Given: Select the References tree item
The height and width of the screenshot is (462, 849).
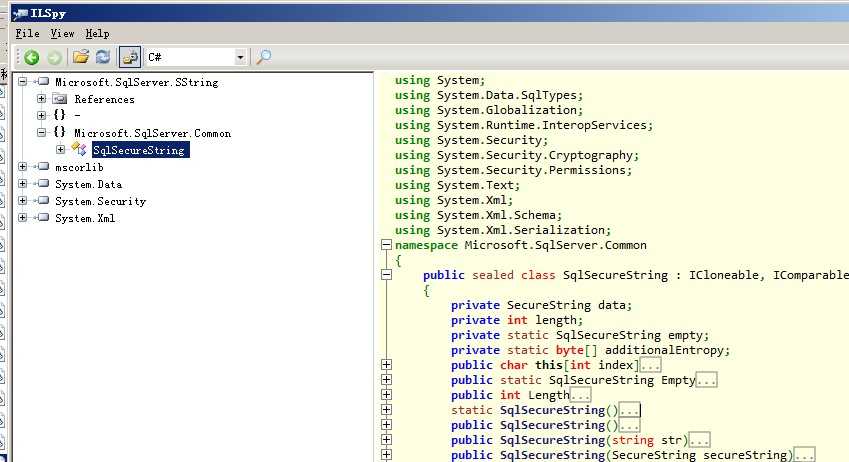Looking at the screenshot, I should pyautogui.click(x=105, y=99).
